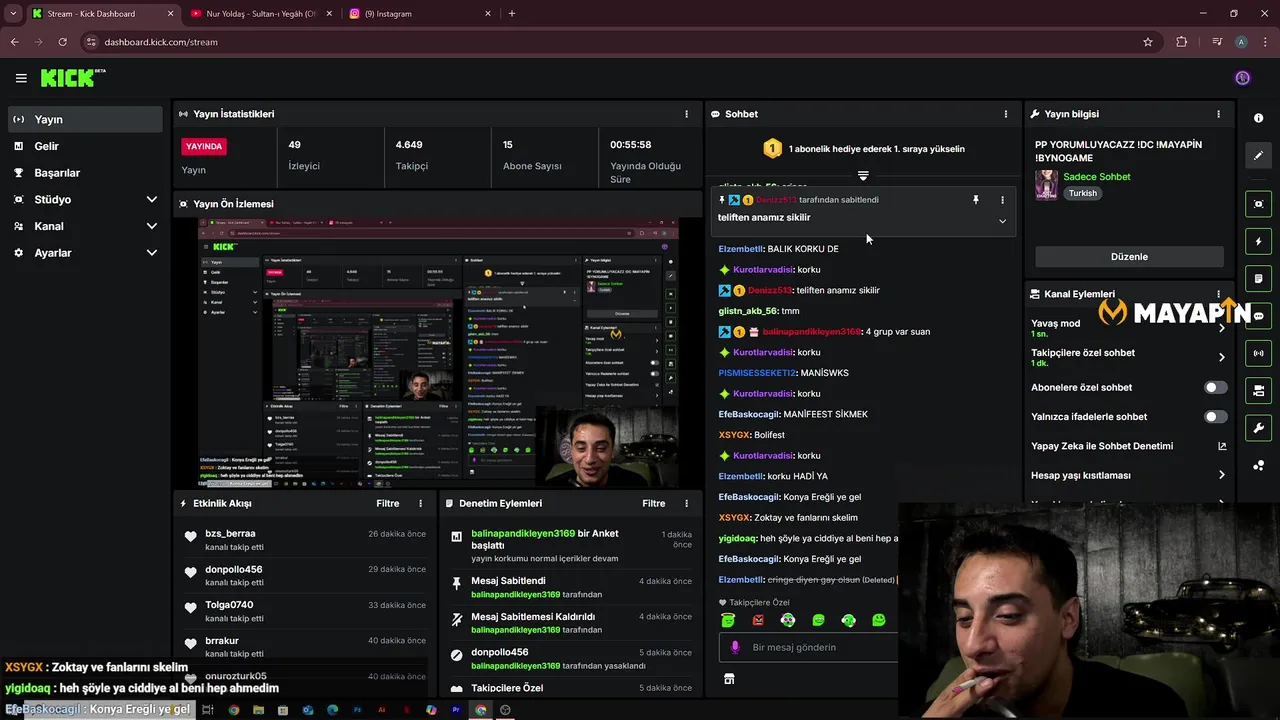Click the purple microphone icon in the message box

735,647
